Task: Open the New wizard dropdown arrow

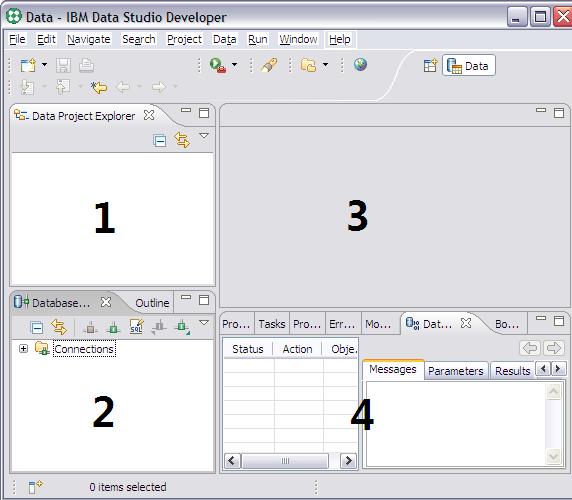Action: click(45, 65)
